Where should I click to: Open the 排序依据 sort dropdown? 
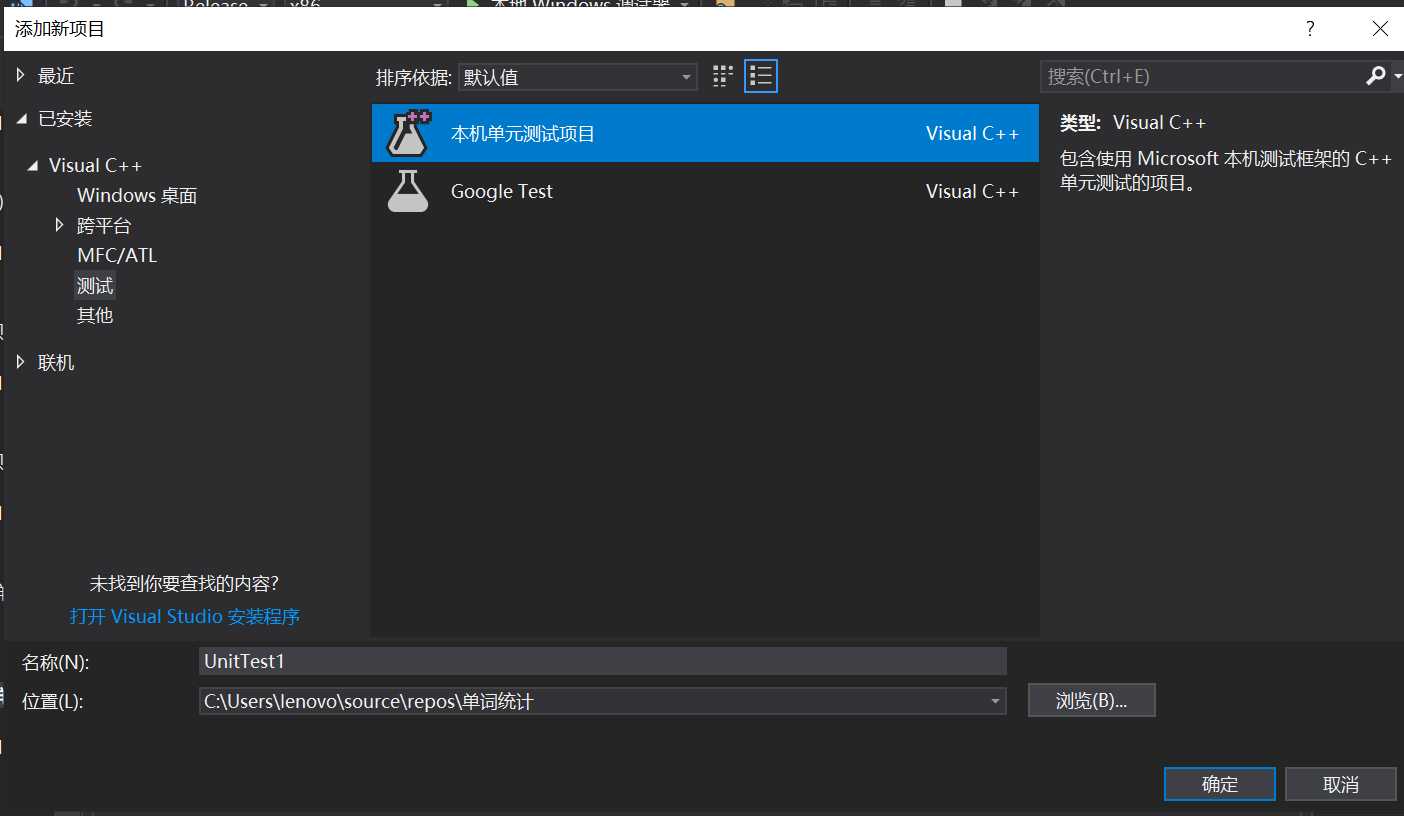pyautogui.click(x=578, y=77)
